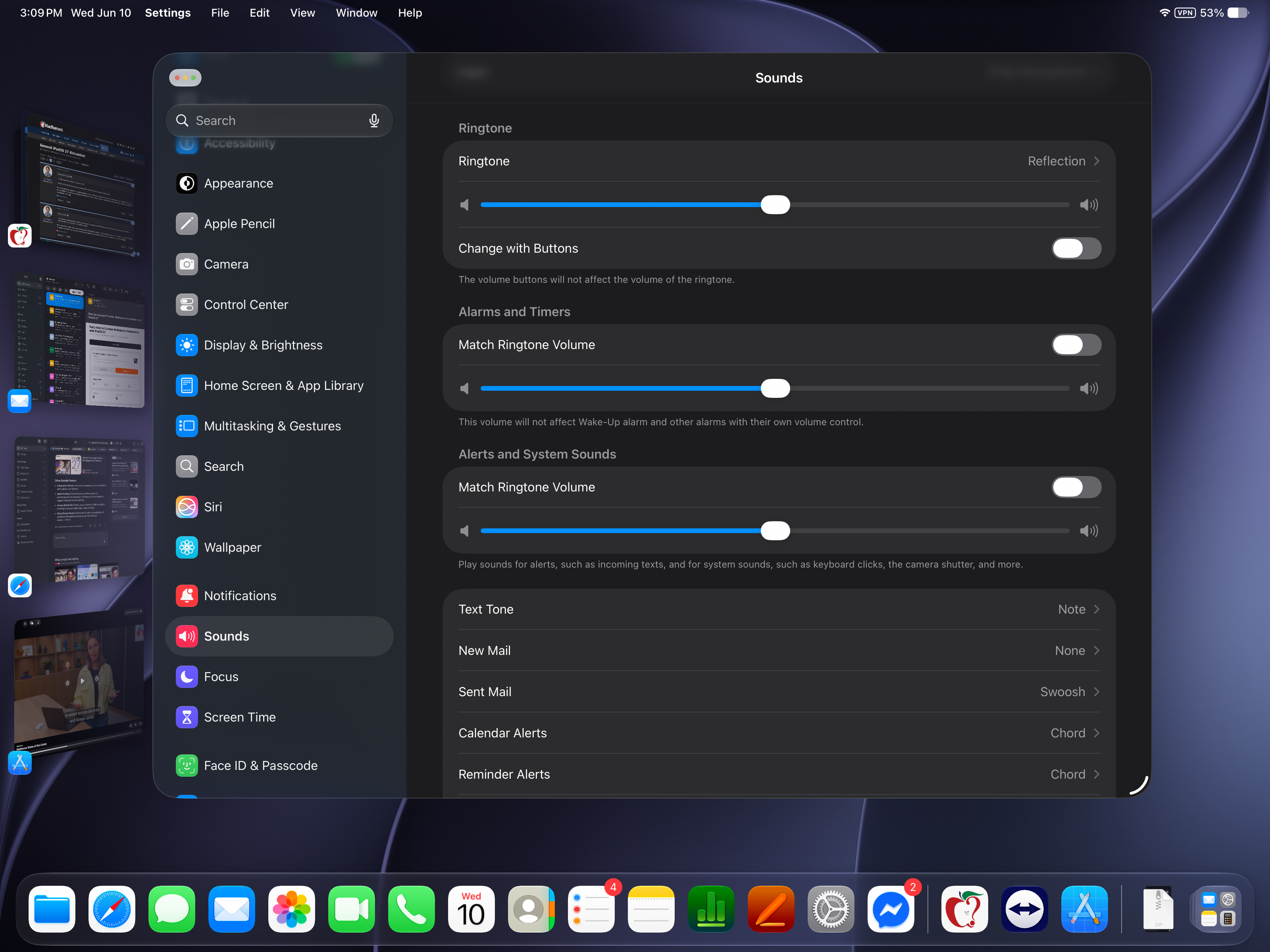1270x952 pixels.
Task: Open Contacts app in the dock
Action: point(531,909)
